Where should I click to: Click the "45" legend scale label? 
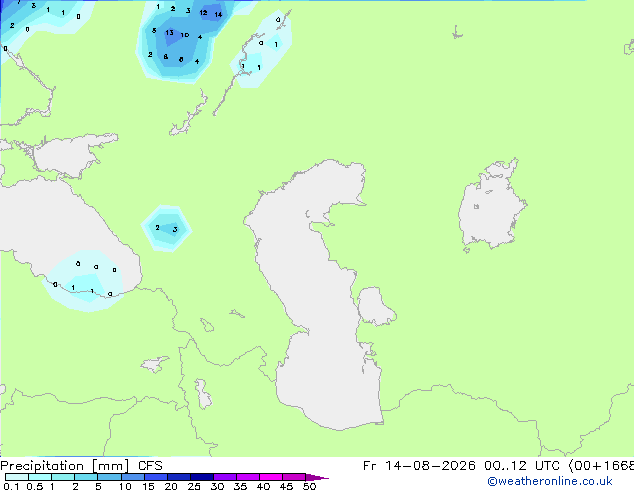286,486
